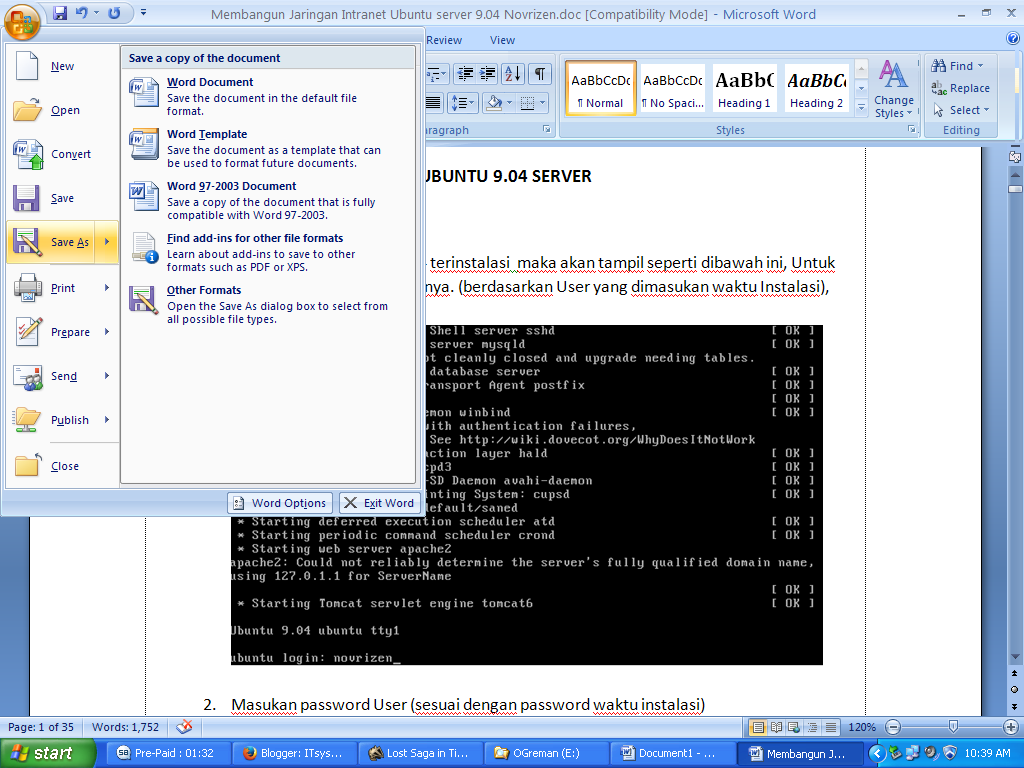Click Save icon in Quick Access Toolbar
Screen dimensions: 1024x768
[60, 12]
